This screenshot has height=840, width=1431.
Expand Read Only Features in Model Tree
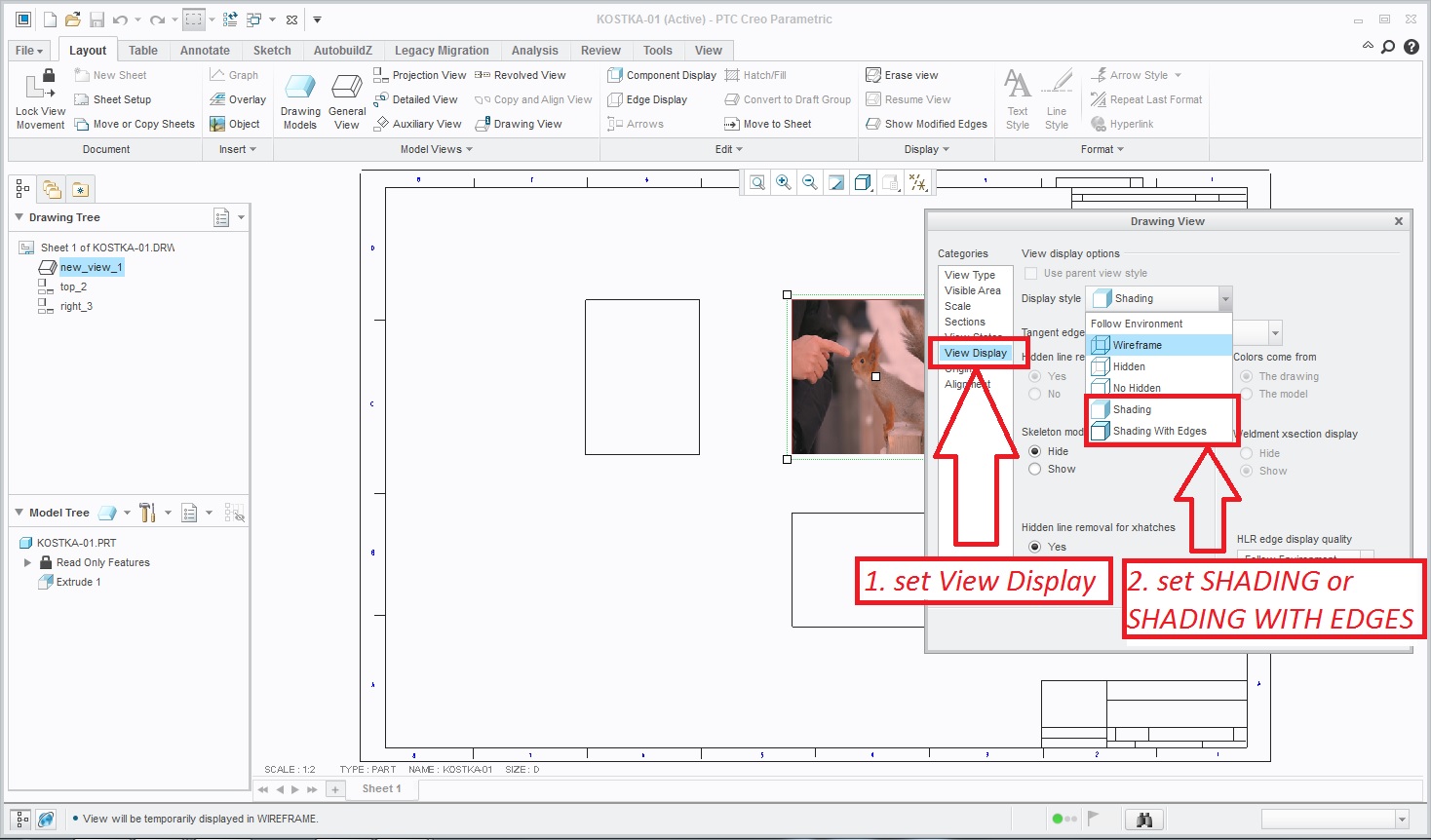click(27, 562)
